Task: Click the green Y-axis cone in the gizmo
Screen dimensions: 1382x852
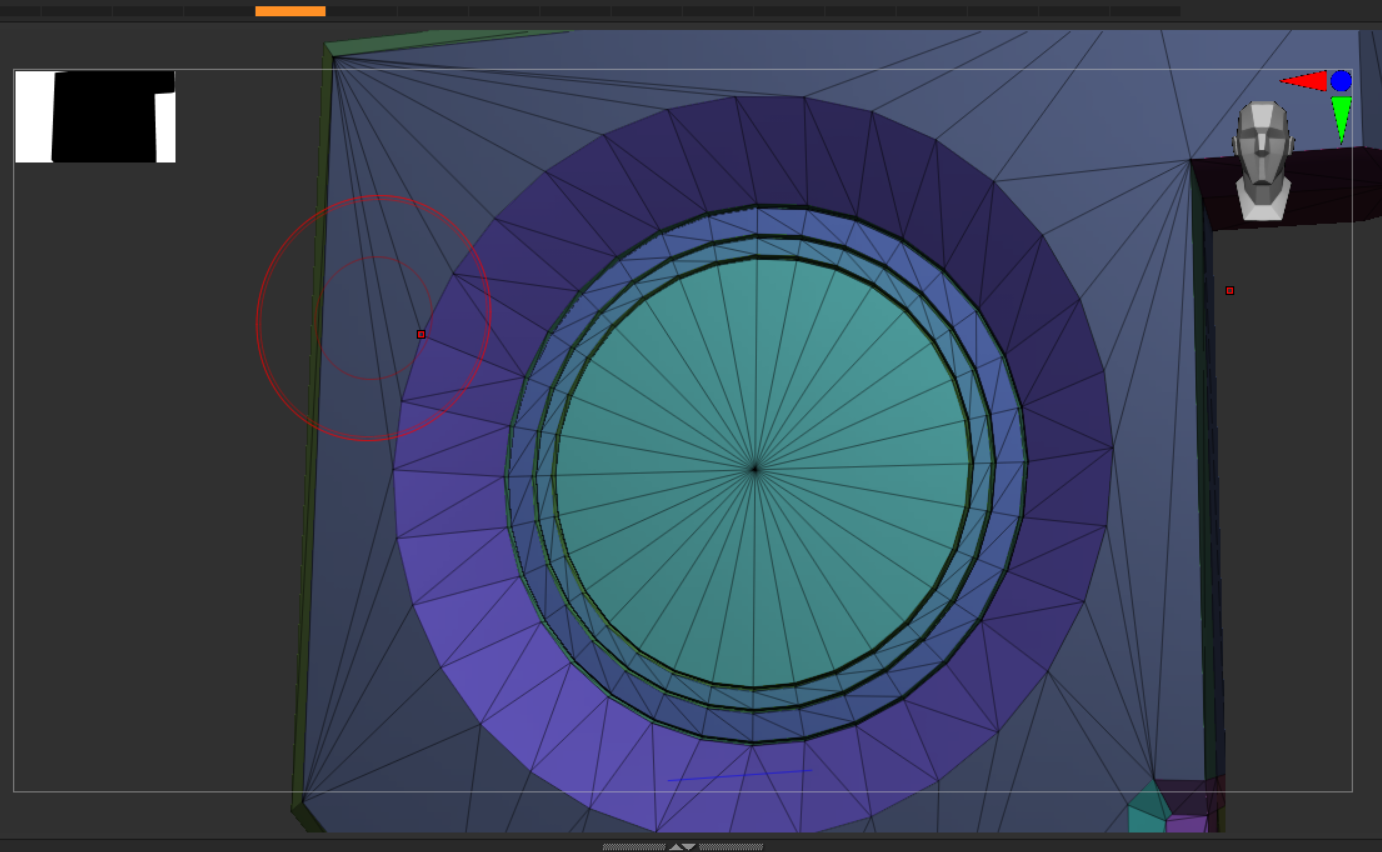Action: tap(1341, 119)
